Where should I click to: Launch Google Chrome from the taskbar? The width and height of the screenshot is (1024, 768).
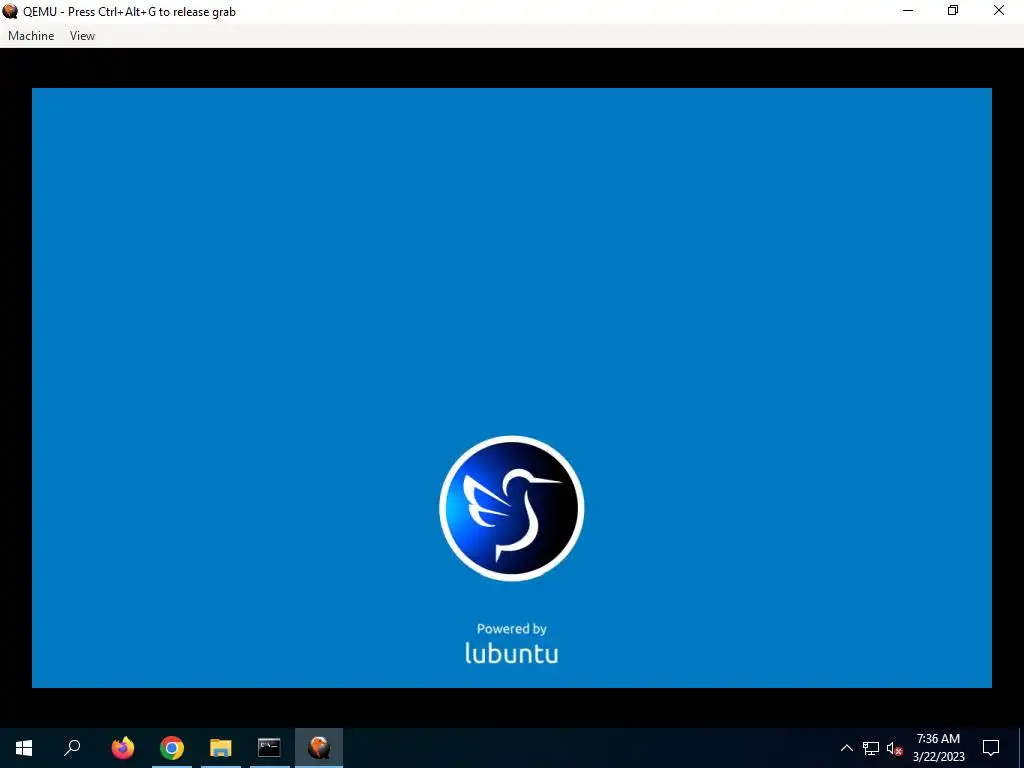172,748
